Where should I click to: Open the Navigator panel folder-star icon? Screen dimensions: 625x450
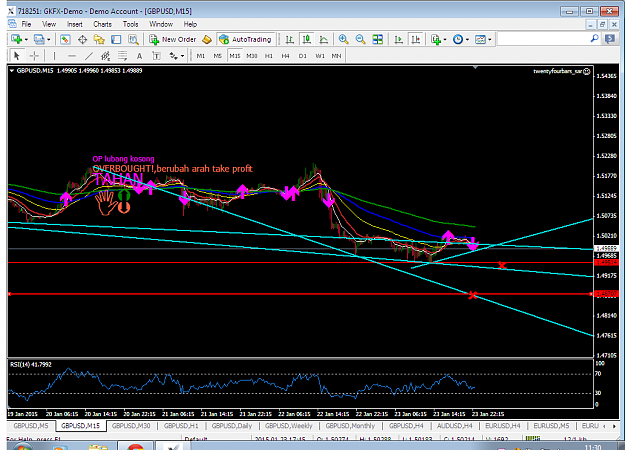(99, 39)
